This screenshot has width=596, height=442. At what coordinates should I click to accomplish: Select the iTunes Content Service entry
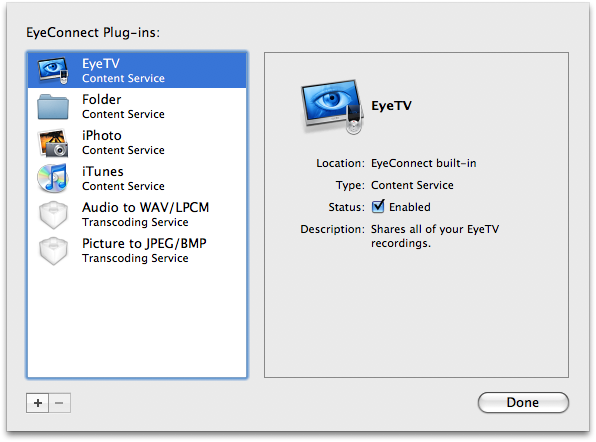tap(137, 179)
